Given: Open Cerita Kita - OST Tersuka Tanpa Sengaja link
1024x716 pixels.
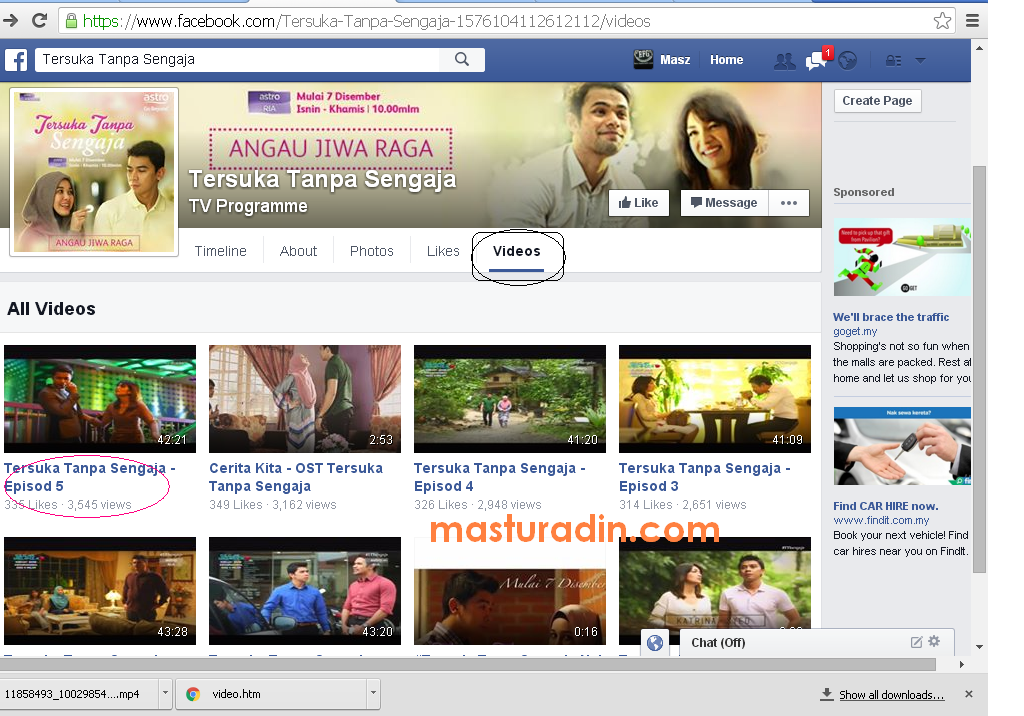Looking at the screenshot, I should pos(296,477).
